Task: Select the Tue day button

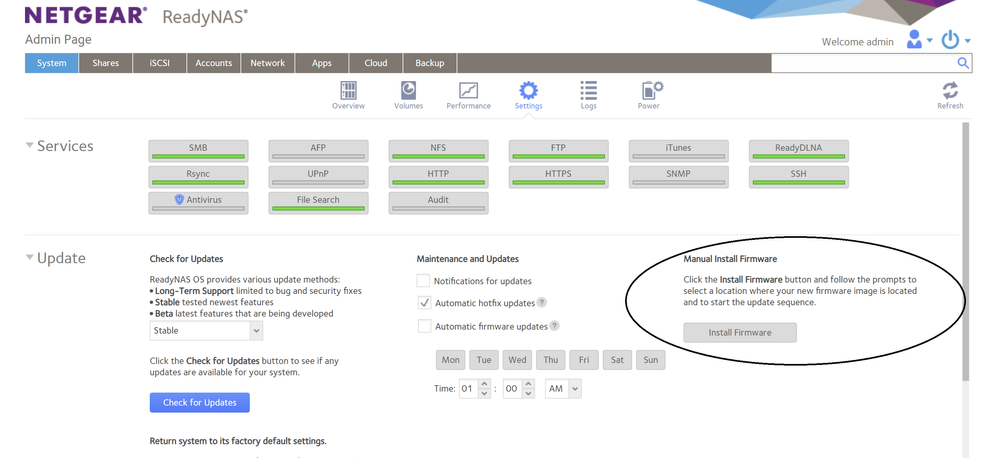Action: pos(484,360)
